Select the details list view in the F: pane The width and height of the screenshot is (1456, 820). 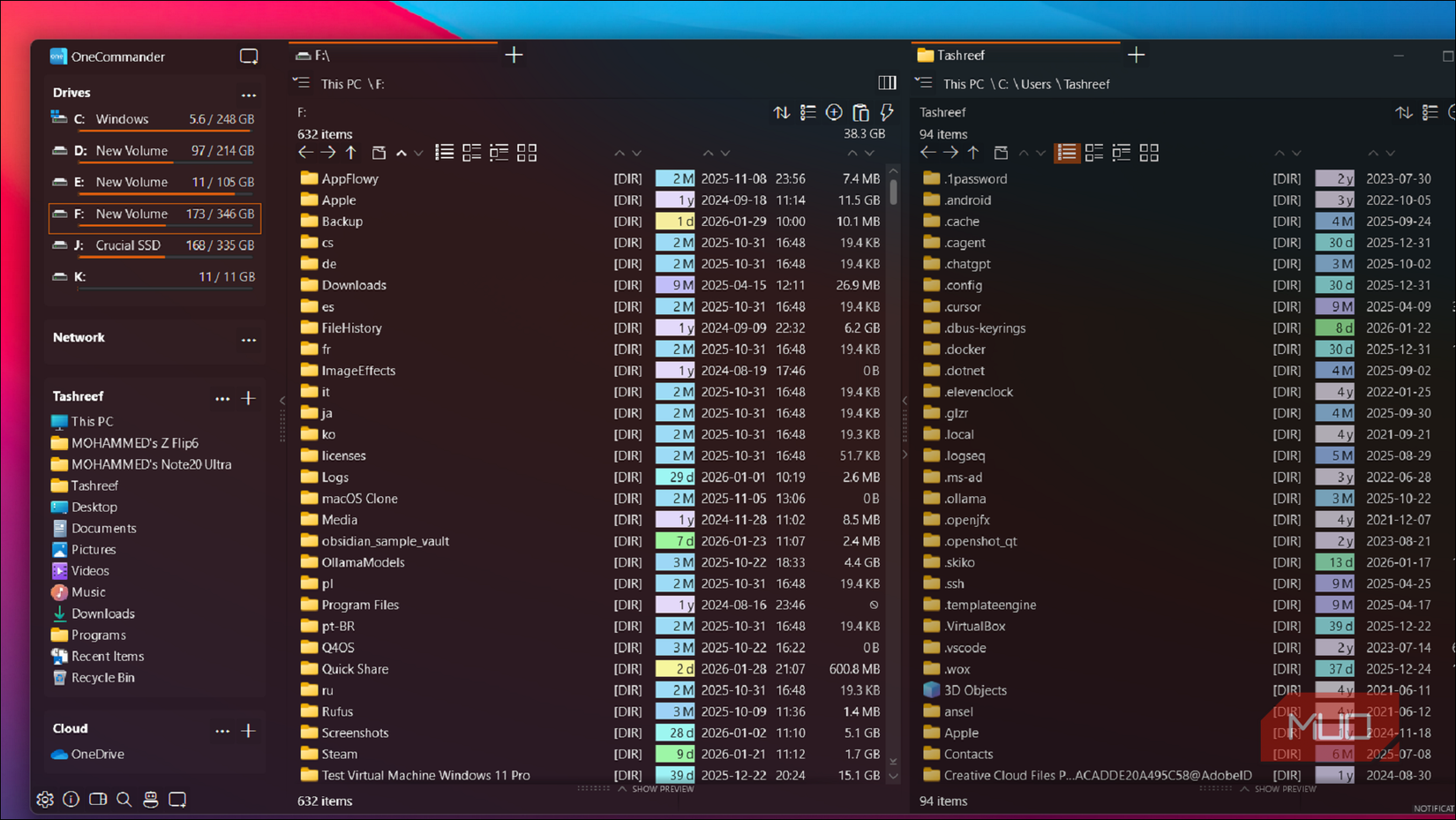pyautogui.click(x=444, y=152)
